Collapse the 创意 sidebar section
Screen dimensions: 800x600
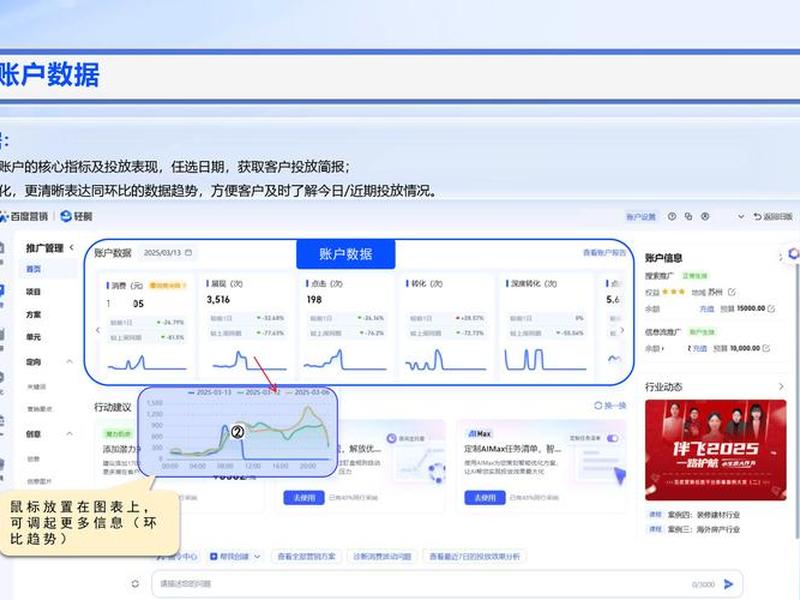click(69, 434)
